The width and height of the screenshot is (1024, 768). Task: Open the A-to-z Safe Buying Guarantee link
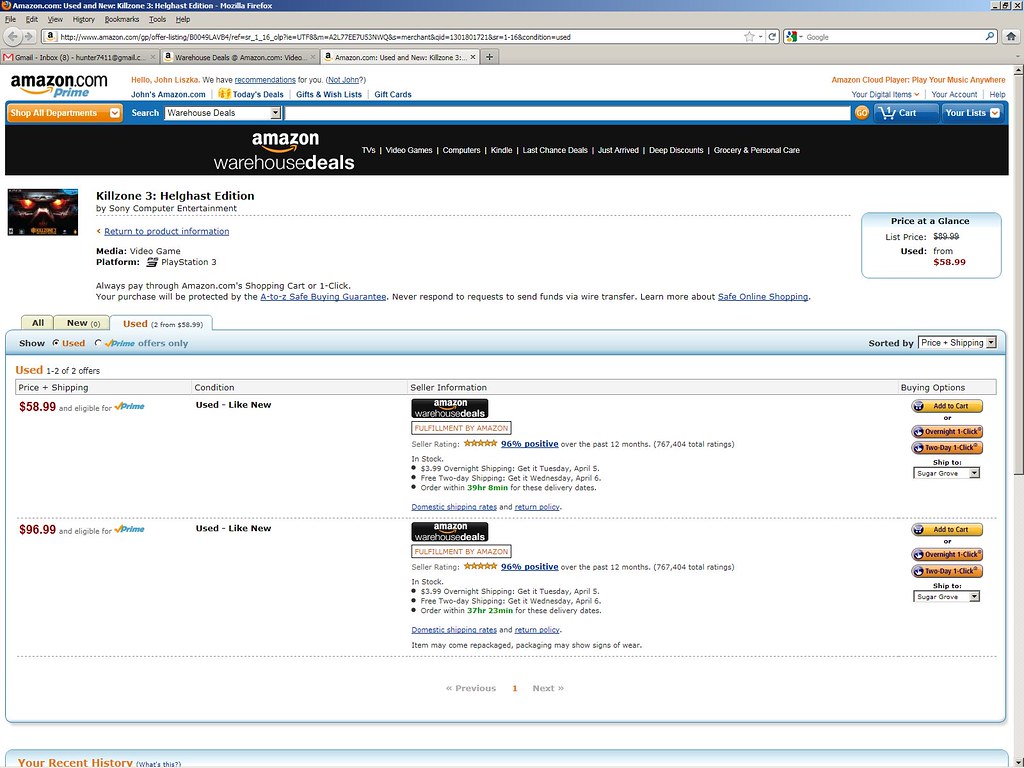coord(323,296)
